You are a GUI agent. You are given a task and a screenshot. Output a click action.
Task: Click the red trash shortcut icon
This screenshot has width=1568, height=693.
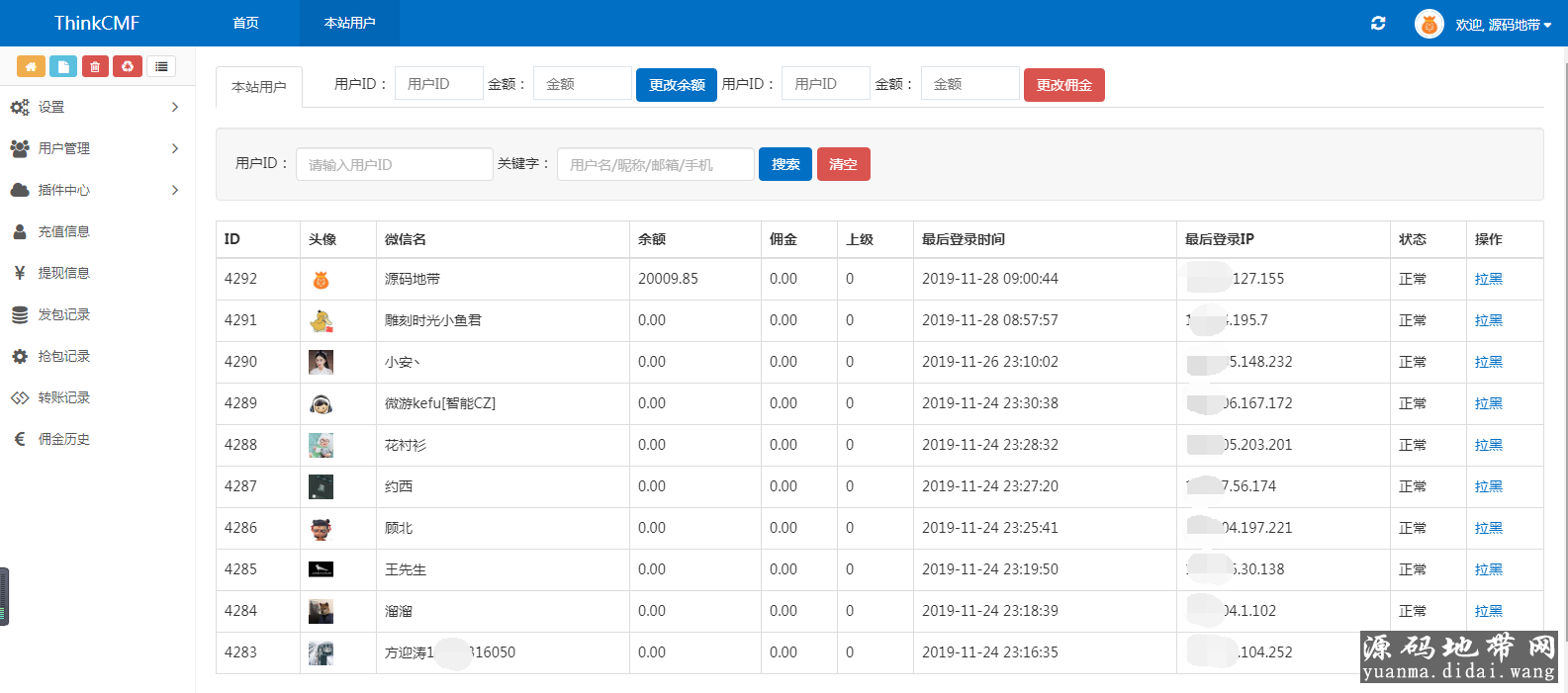coord(95,66)
